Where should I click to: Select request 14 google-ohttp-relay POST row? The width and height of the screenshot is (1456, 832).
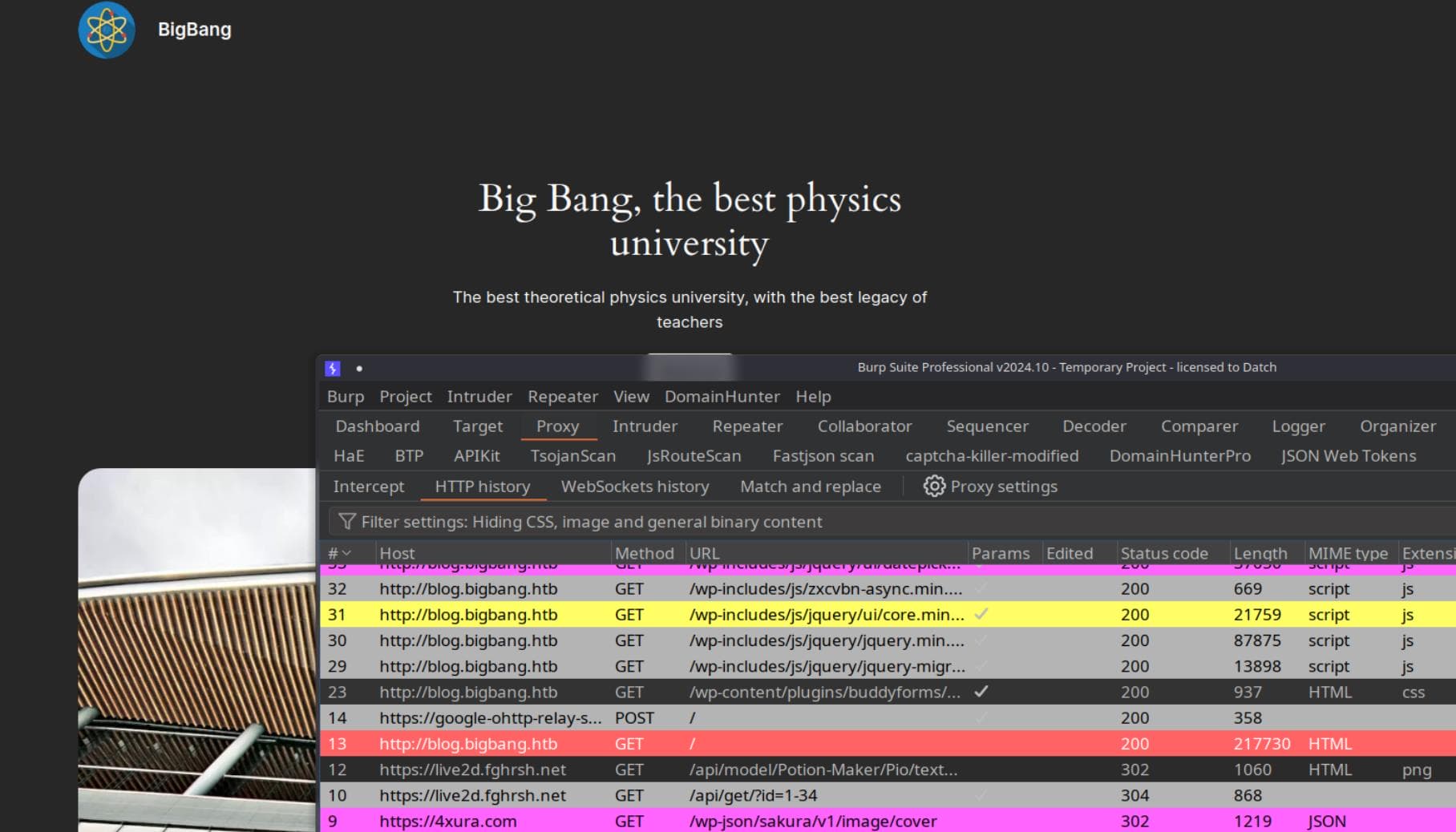(888, 717)
